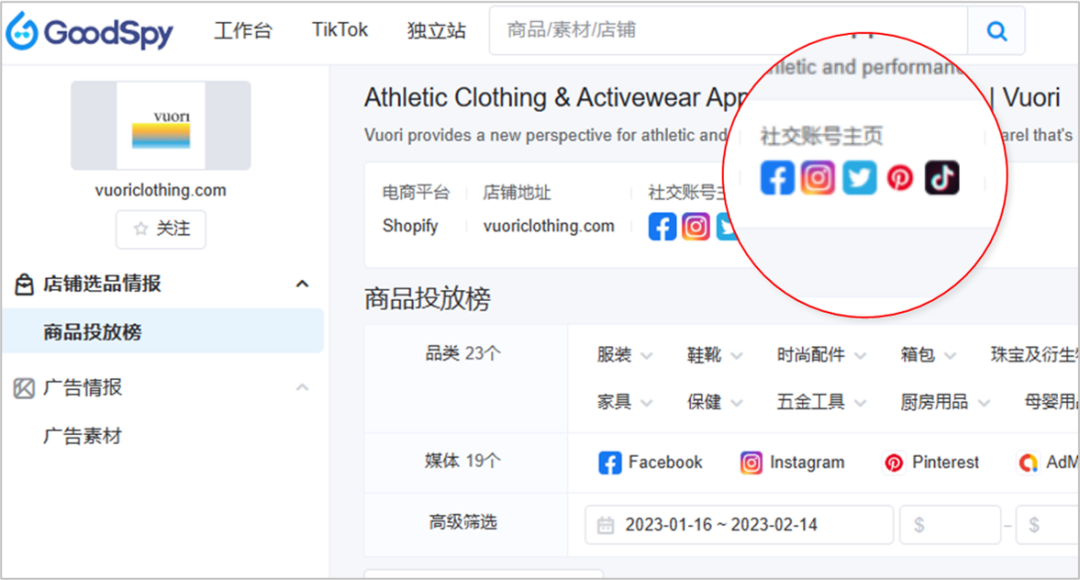Open the 独立站 menu
Screen dimensions: 1080x580
pyautogui.click(x=436, y=30)
